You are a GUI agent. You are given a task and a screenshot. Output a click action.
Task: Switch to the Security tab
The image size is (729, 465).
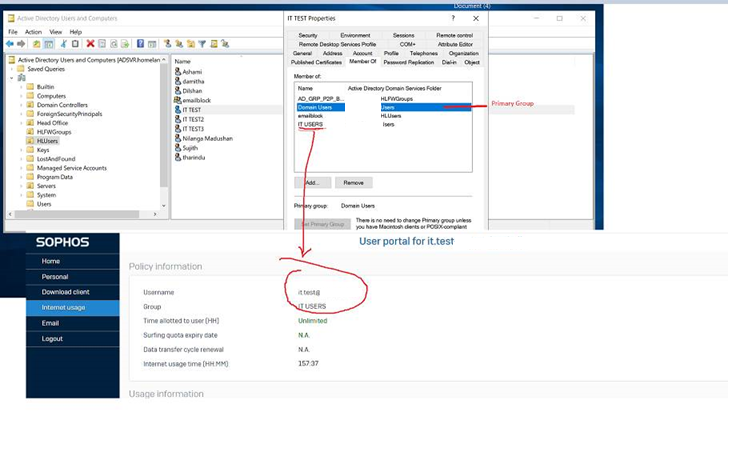308,35
